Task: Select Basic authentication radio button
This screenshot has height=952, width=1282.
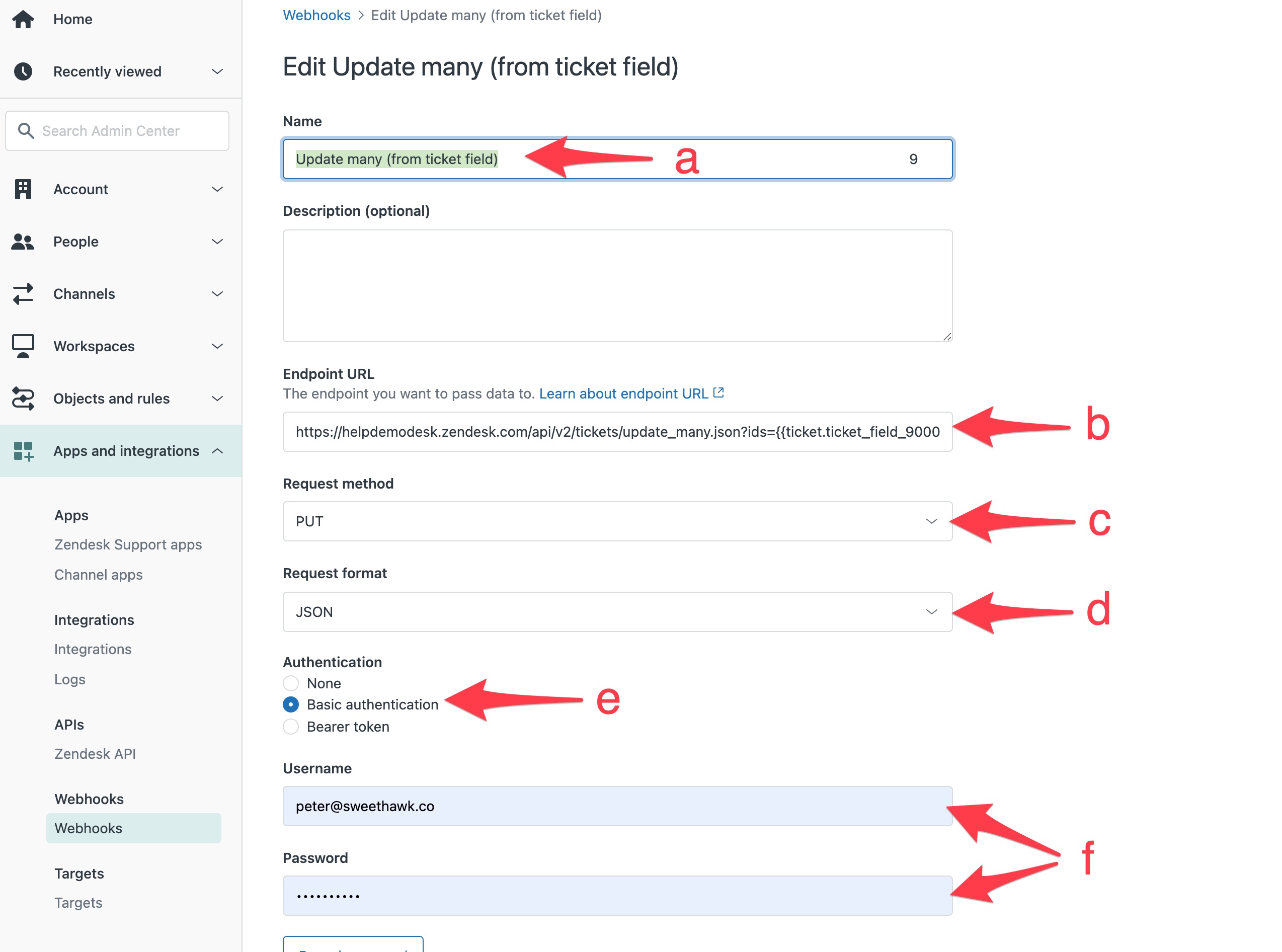Action: coord(291,705)
